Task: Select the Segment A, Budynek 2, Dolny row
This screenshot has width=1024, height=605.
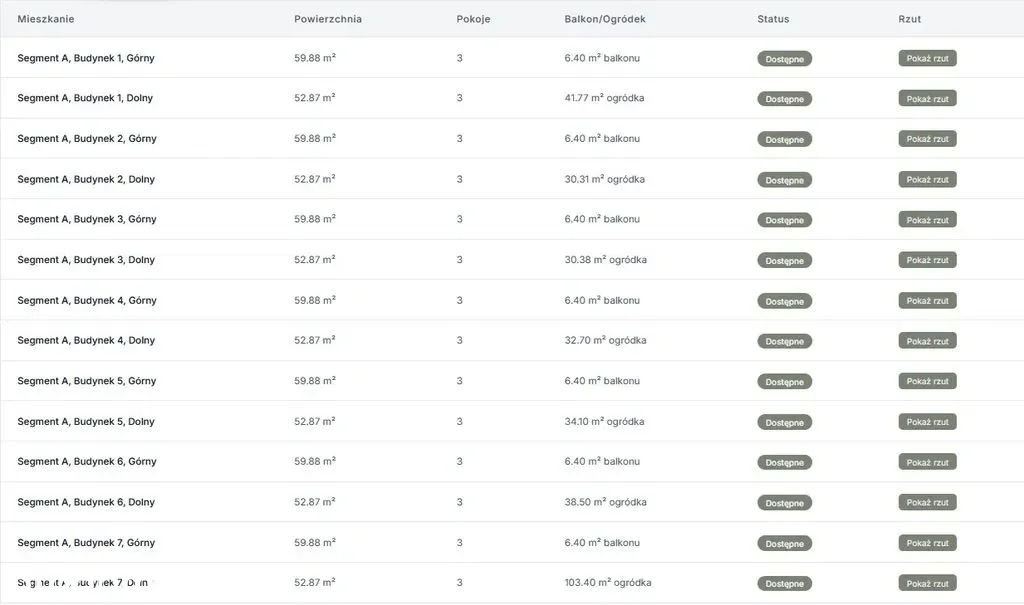Action: coord(86,179)
